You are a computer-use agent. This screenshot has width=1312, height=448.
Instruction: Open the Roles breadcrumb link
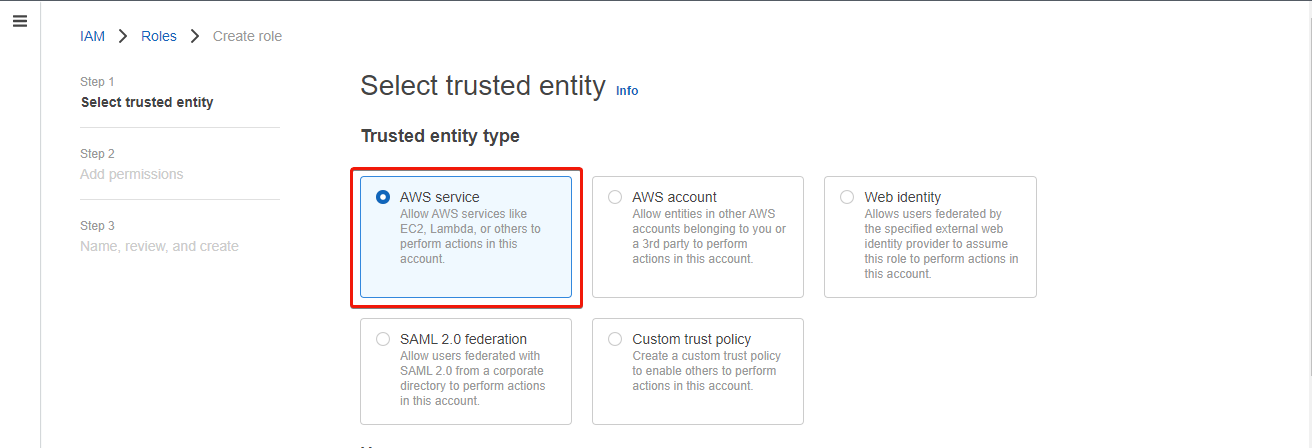click(159, 36)
